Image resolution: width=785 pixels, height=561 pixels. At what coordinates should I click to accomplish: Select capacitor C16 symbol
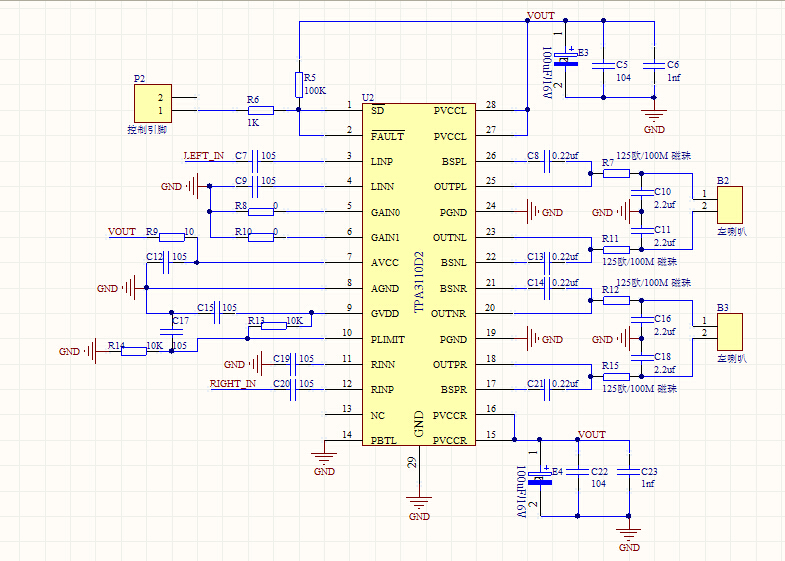tap(642, 319)
